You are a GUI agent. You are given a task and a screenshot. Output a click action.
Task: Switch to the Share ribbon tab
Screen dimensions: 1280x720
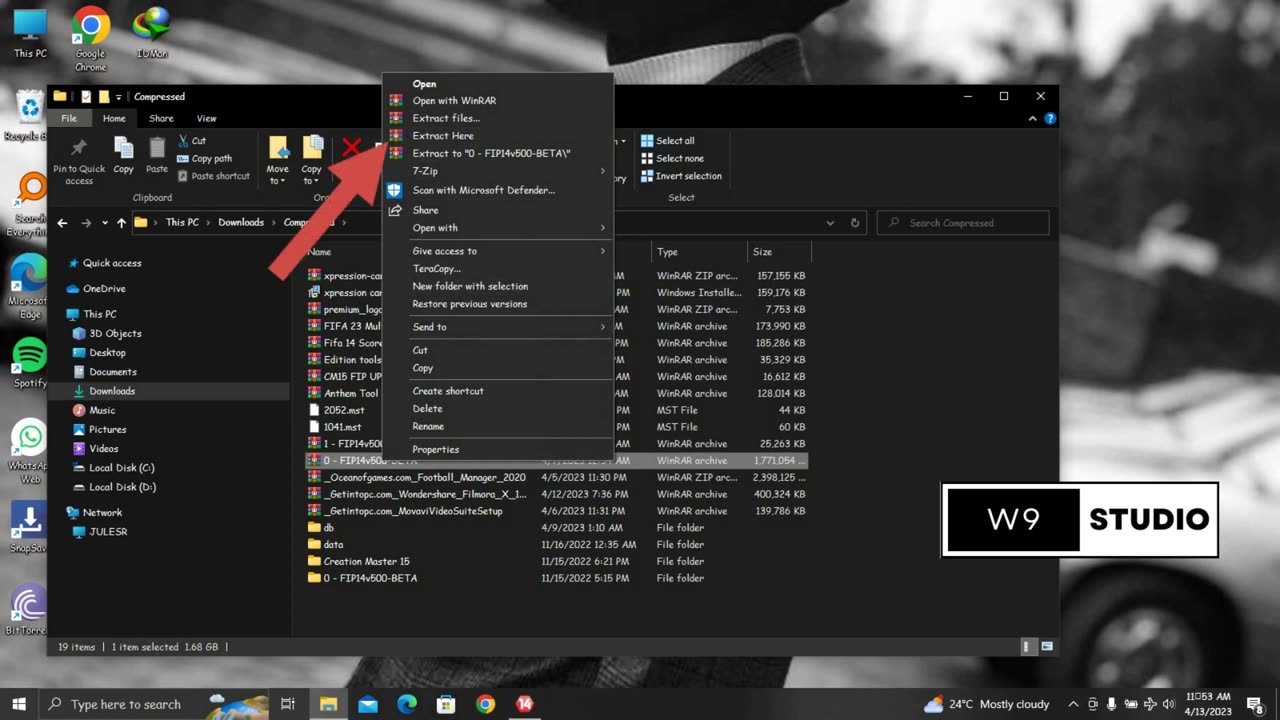click(161, 118)
